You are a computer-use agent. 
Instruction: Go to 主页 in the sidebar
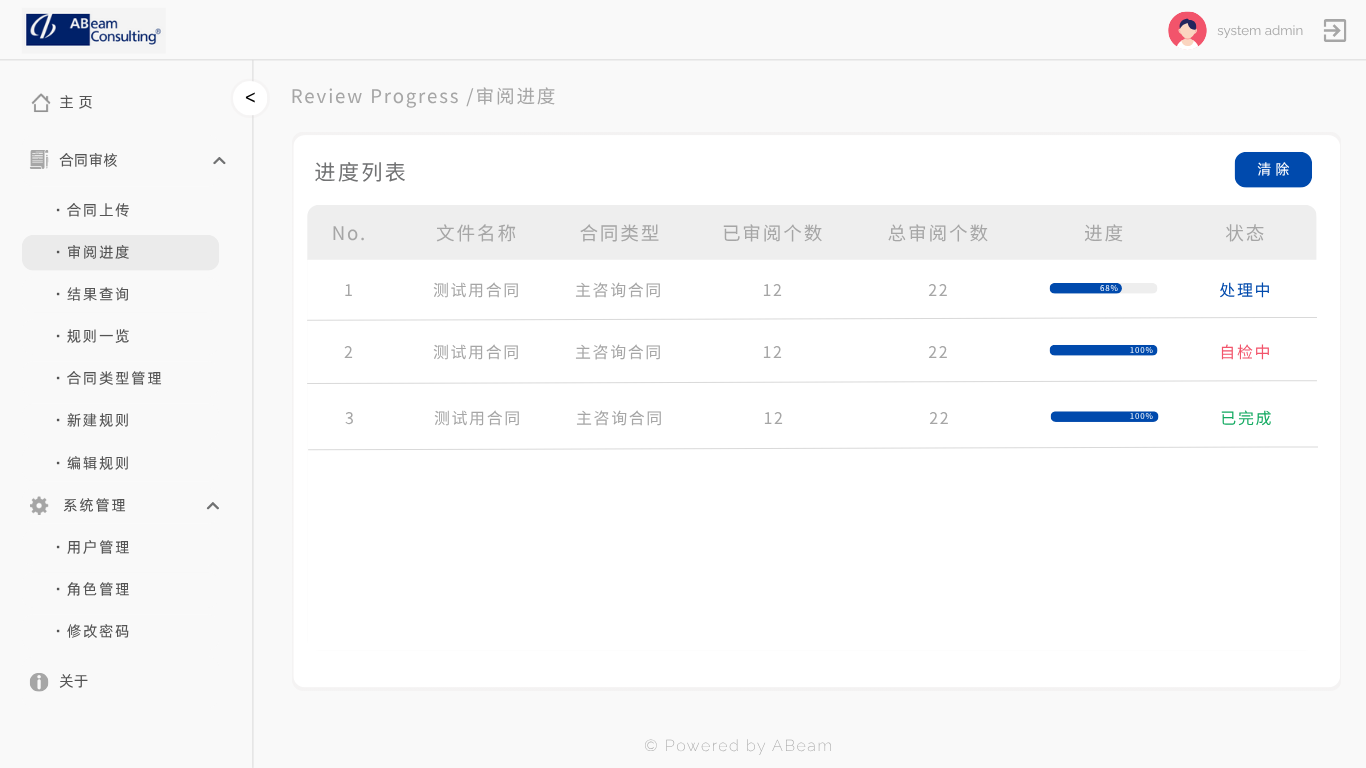[x=77, y=102]
